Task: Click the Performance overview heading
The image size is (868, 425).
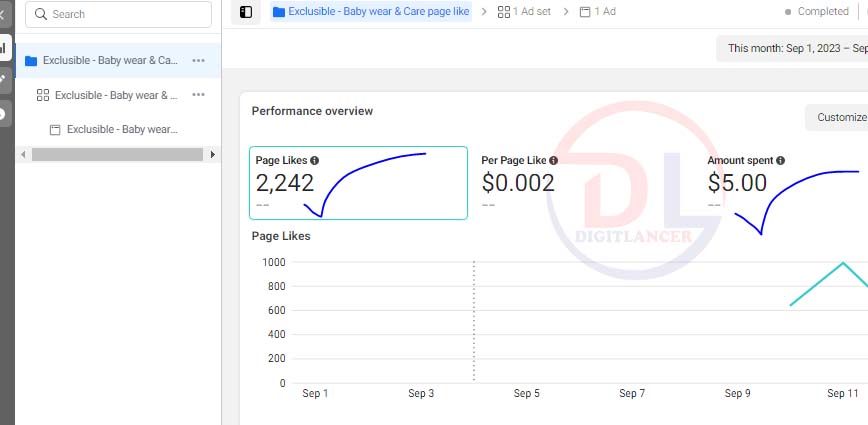Action: (x=312, y=111)
